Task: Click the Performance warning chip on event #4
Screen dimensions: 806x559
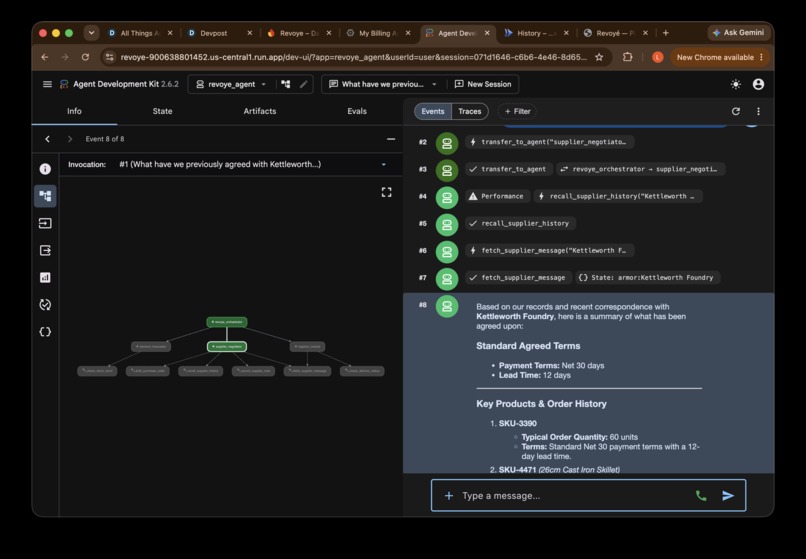Action: click(x=497, y=196)
